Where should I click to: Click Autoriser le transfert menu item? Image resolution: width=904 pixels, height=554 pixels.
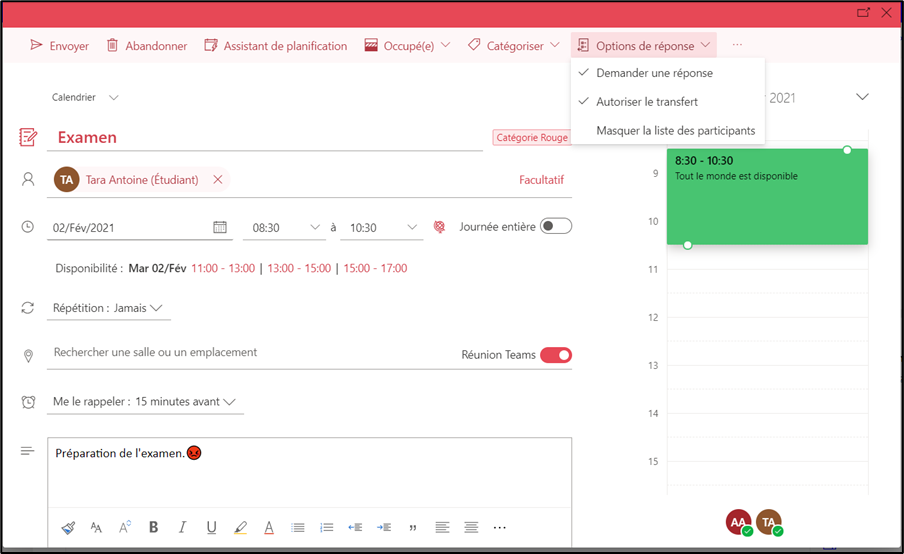(x=646, y=102)
